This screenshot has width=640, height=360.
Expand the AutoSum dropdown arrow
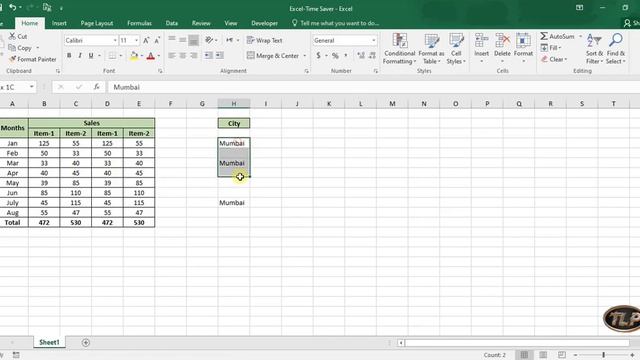coord(580,36)
